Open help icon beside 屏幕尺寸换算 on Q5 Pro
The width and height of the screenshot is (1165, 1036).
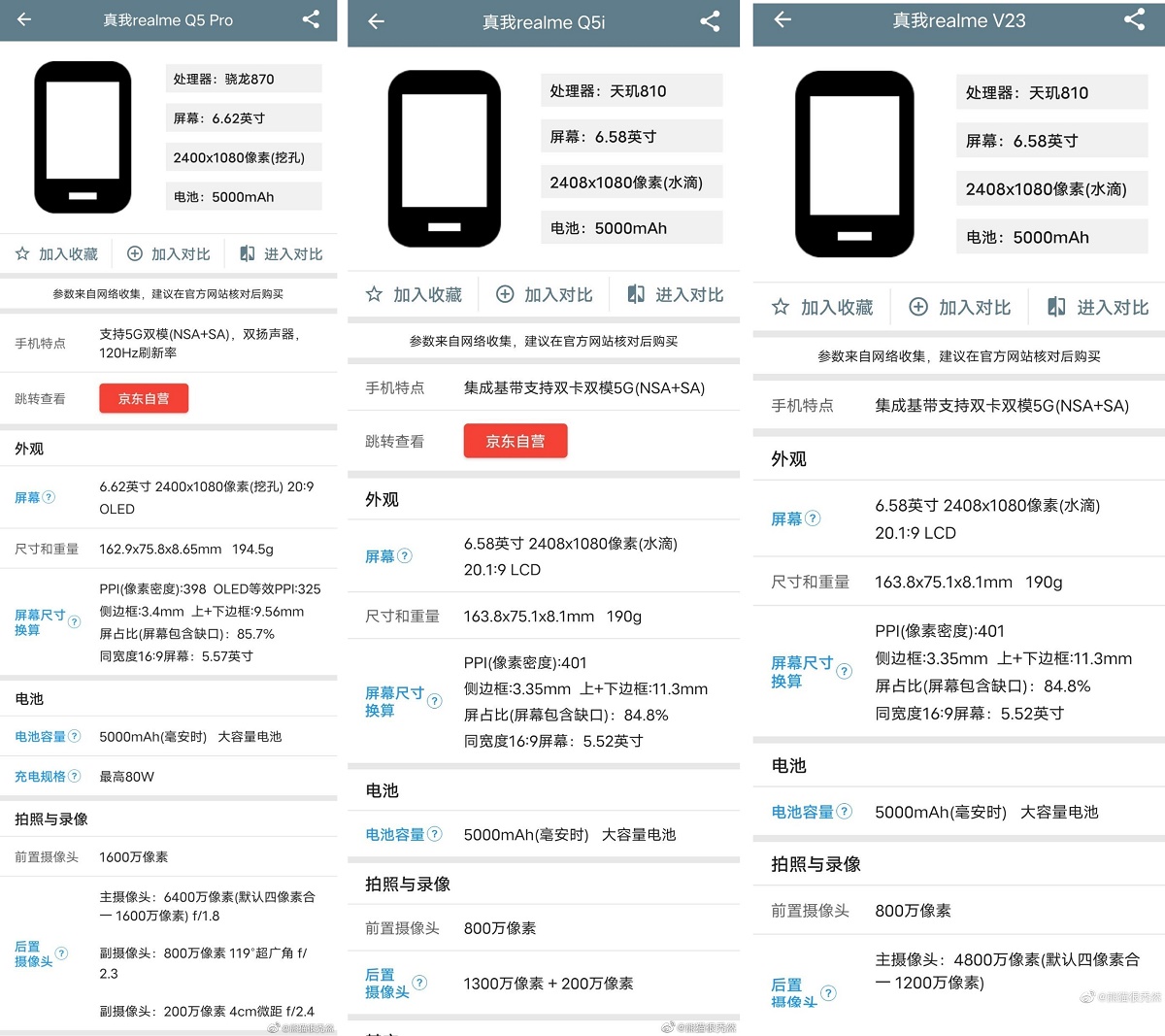pos(74,622)
